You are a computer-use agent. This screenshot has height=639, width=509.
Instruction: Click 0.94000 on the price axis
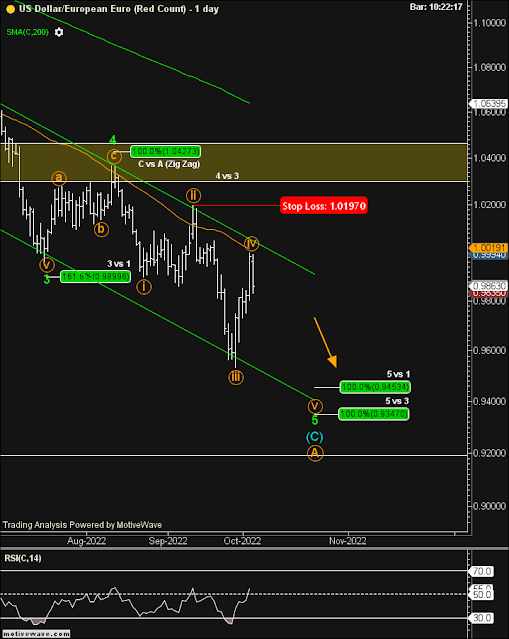[x=490, y=401]
